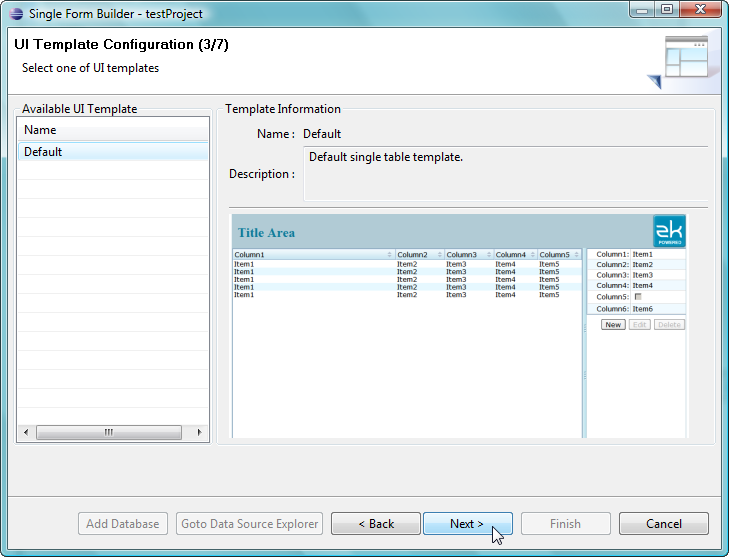Maximize the Single Form Builder window

664,9
